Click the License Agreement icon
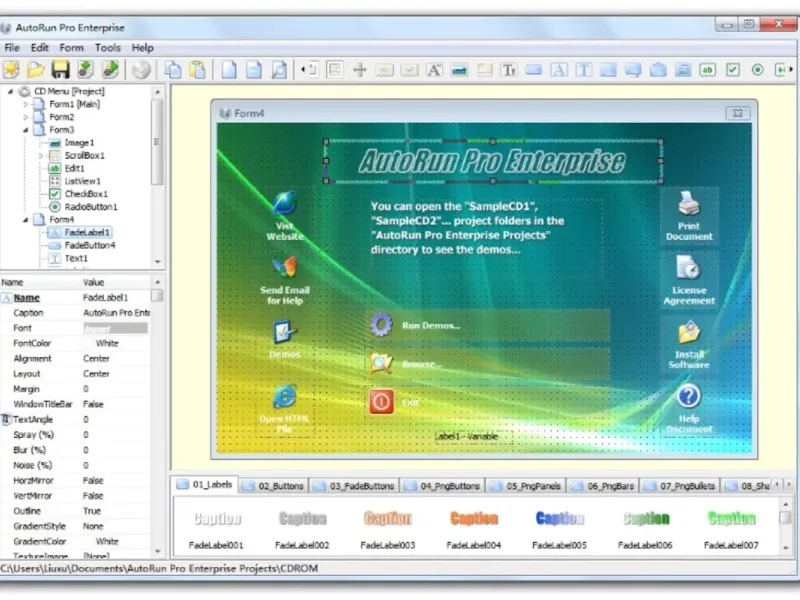This screenshot has height=600, width=800. [689, 267]
